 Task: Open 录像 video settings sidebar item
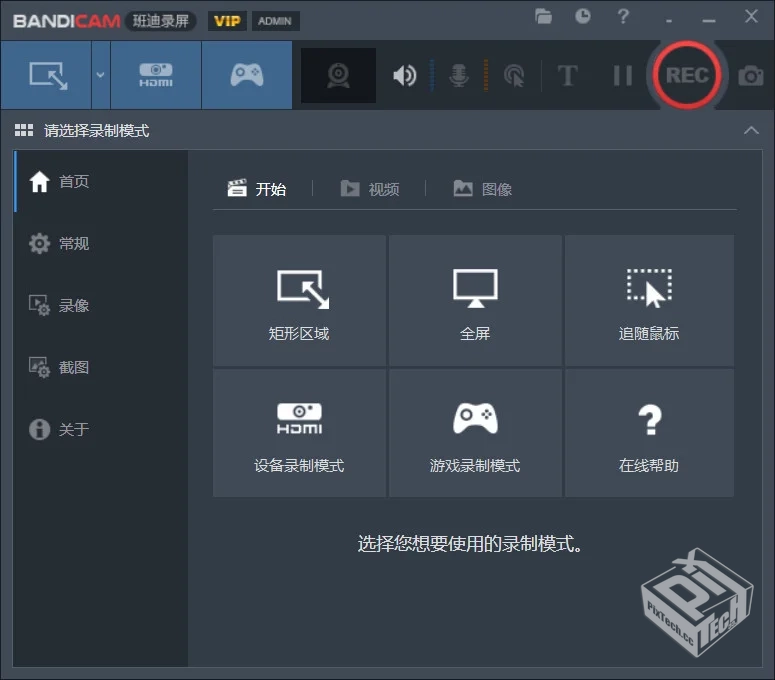(101, 305)
